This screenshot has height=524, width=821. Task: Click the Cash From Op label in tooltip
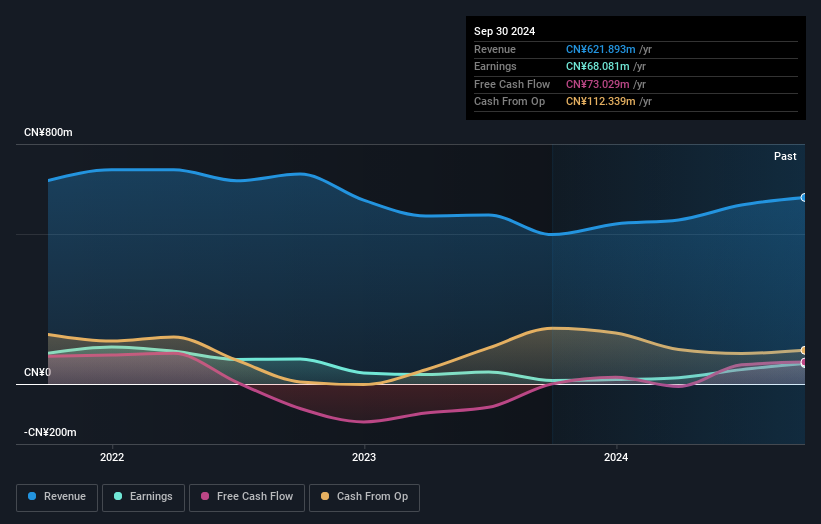pos(509,102)
